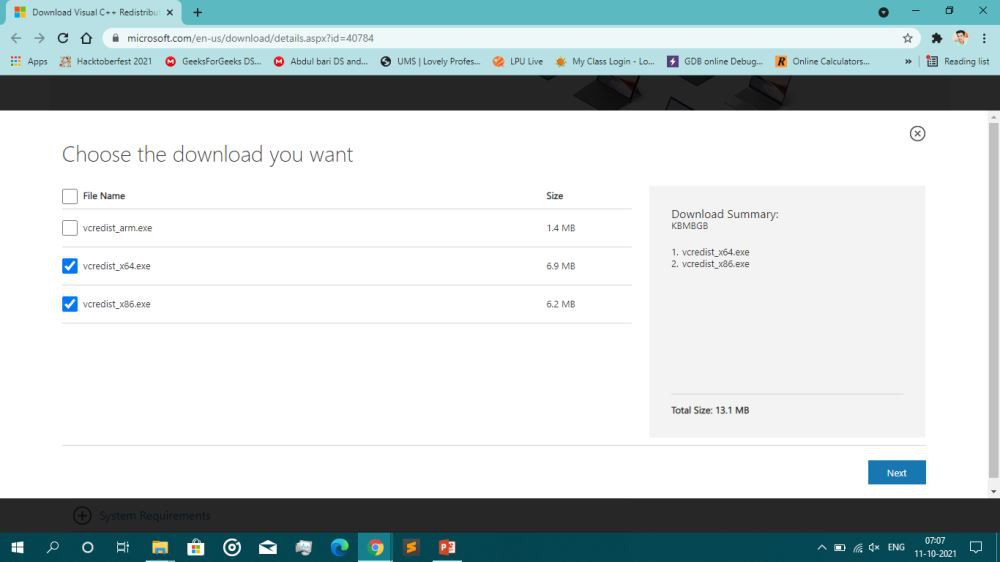
Task: Open the browser home page
Action: 86,38
